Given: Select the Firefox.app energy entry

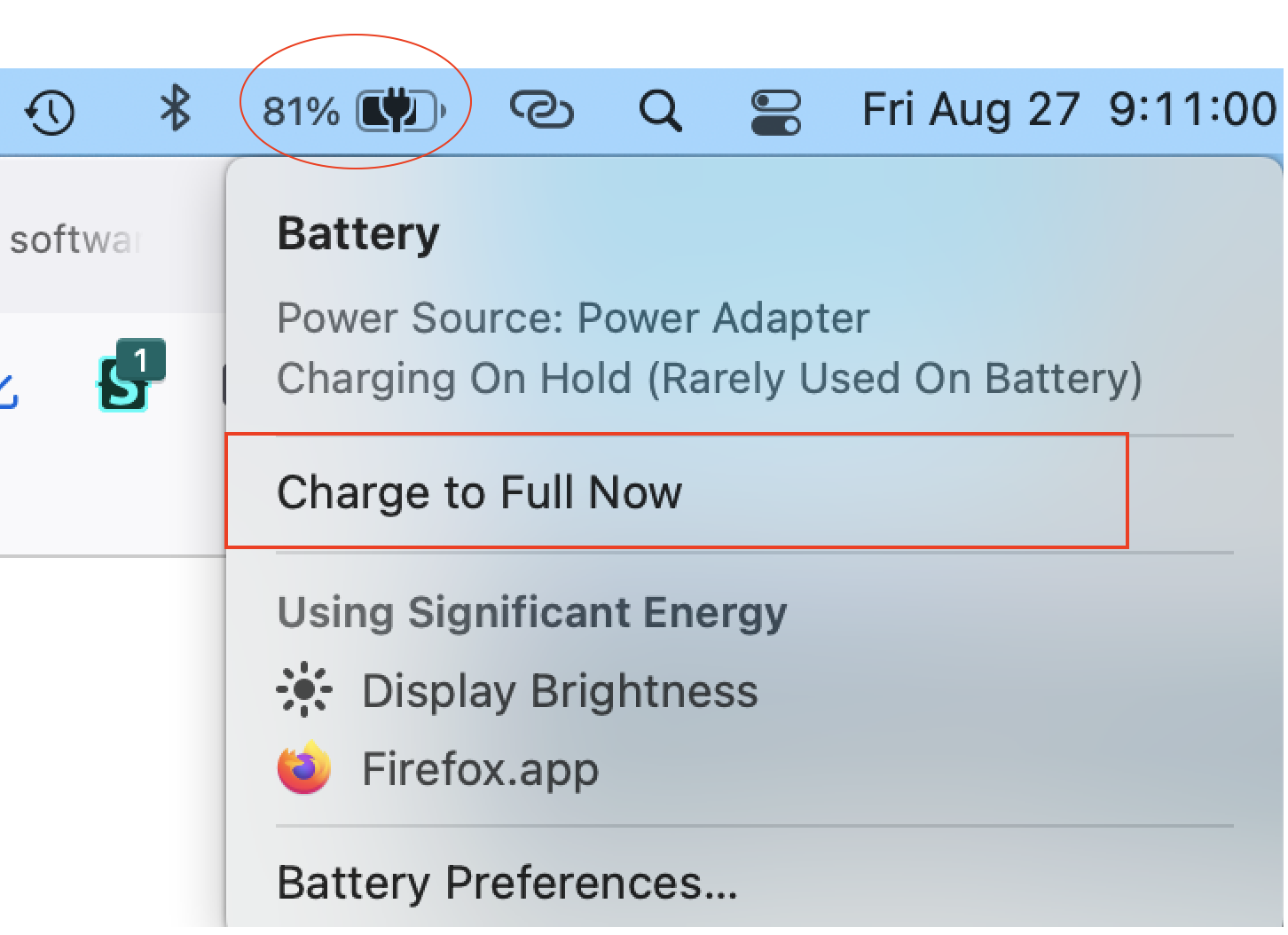Looking at the screenshot, I should point(480,768).
